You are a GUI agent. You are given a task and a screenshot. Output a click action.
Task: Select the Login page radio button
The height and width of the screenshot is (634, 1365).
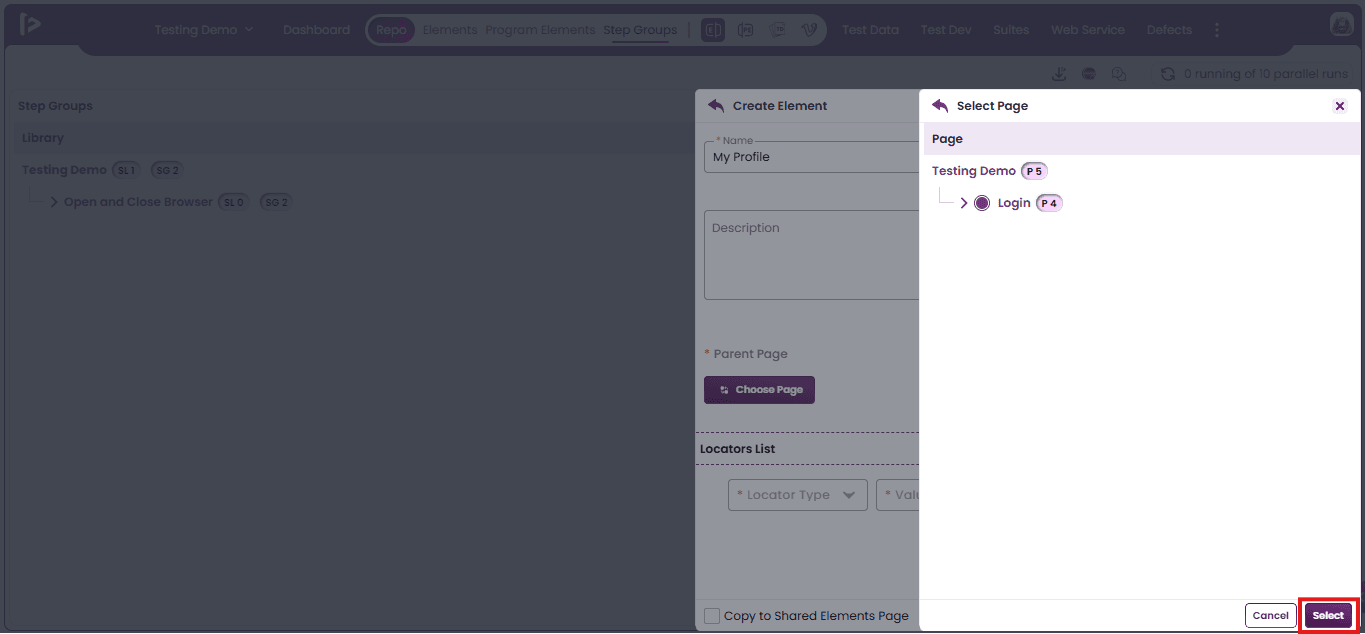(x=982, y=203)
